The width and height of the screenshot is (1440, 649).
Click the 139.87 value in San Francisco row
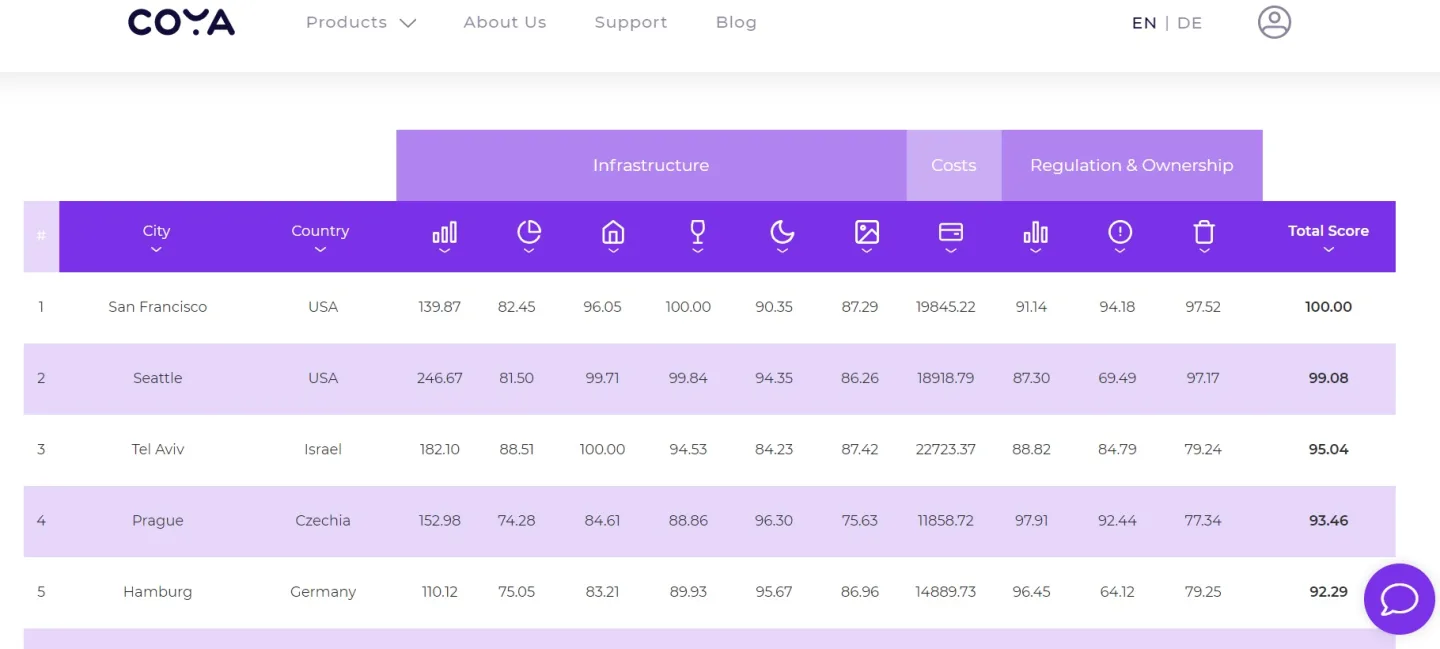[x=440, y=307]
